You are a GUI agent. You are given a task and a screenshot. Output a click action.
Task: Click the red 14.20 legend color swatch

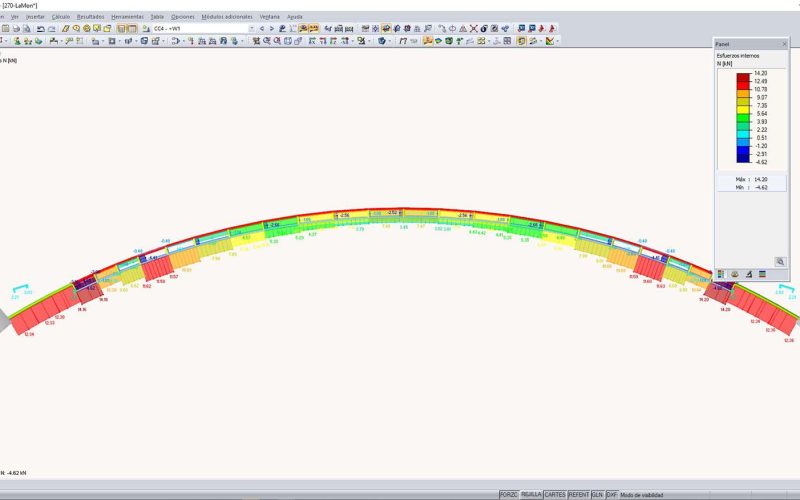(x=743, y=77)
